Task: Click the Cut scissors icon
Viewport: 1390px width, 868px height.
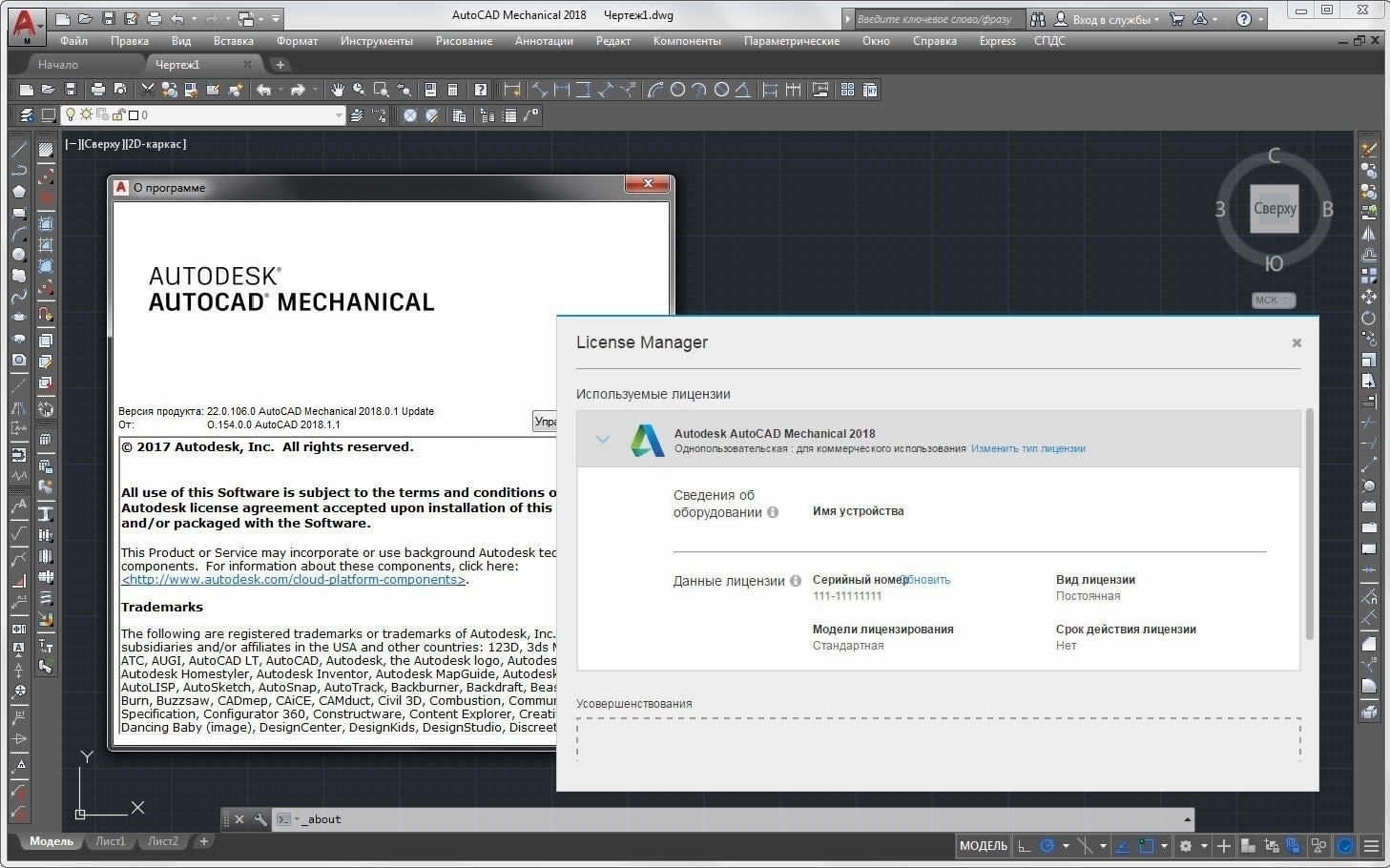Action: tap(147, 90)
